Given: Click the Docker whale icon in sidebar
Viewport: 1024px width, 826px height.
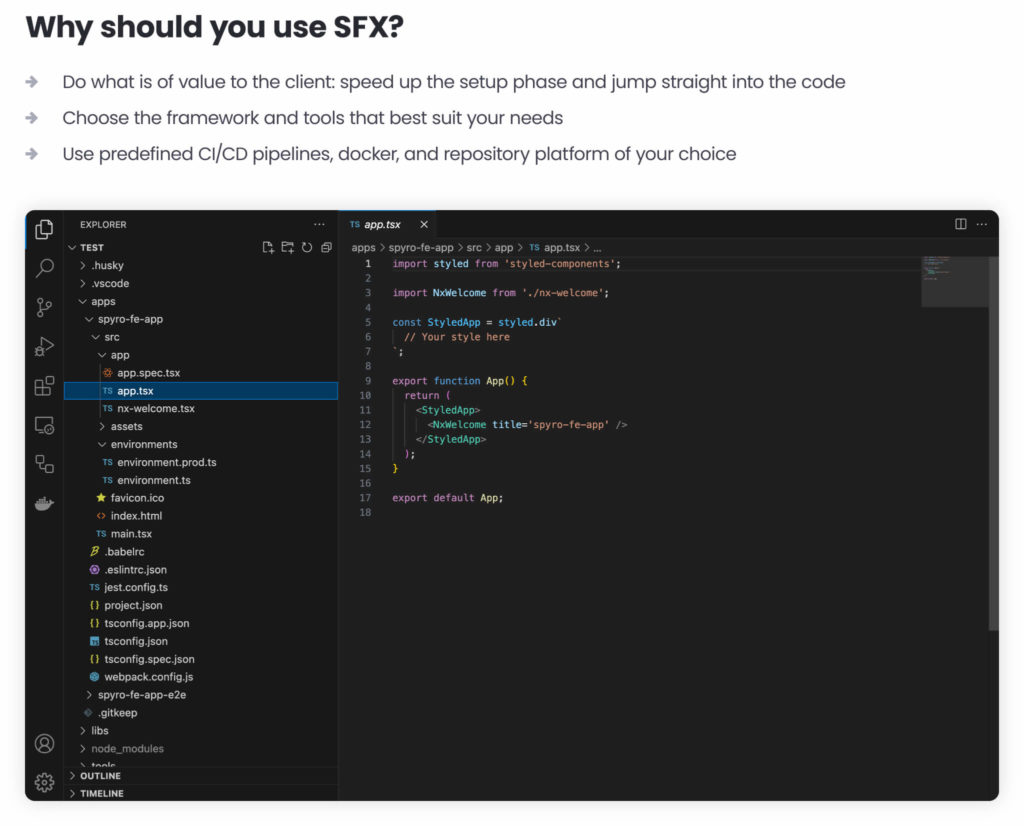Looking at the screenshot, I should [x=43, y=503].
